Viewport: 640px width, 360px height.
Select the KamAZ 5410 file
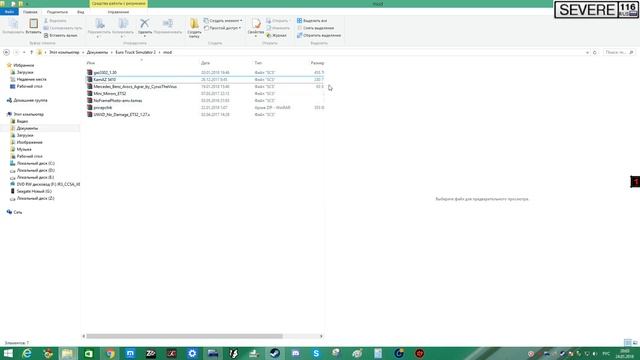tap(205, 80)
